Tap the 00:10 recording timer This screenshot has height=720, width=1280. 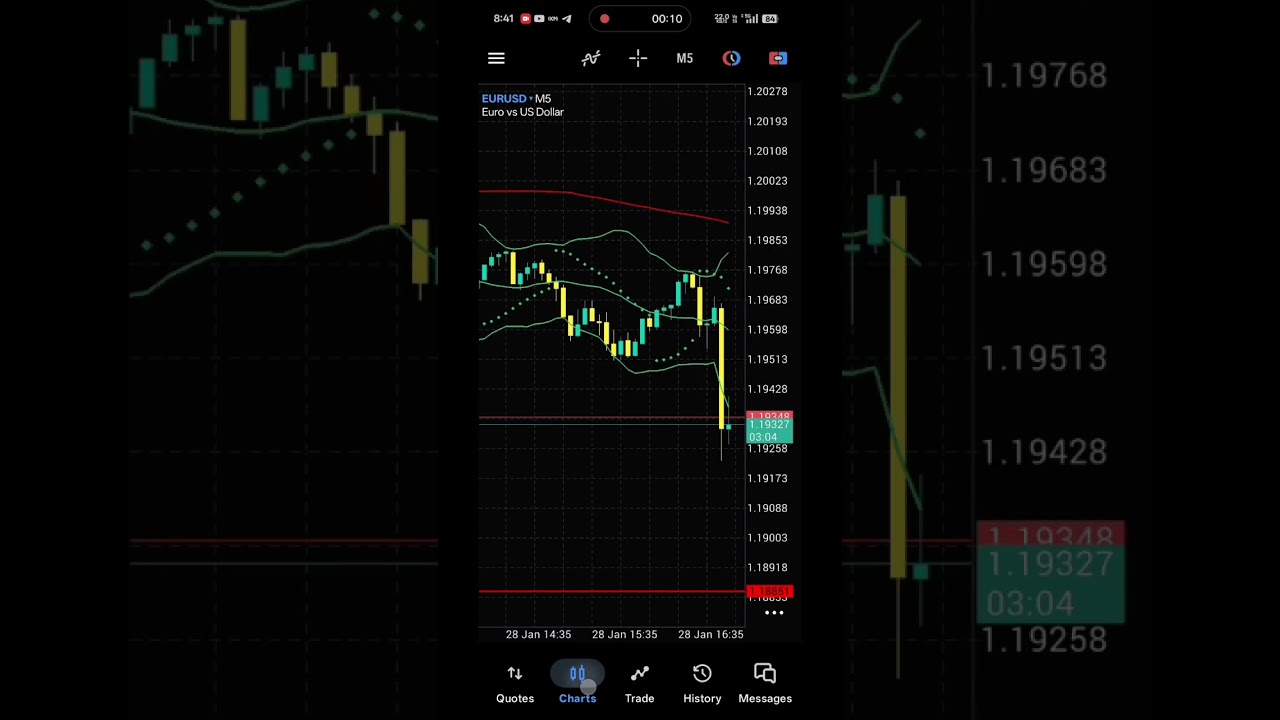[667, 18]
